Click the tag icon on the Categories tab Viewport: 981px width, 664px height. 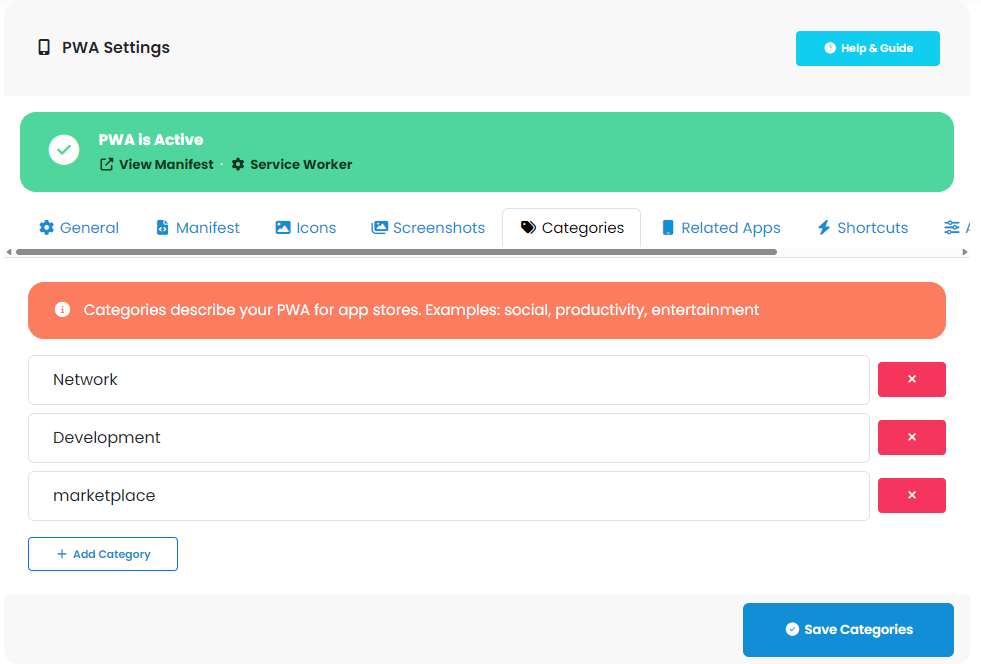coord(528,227)
